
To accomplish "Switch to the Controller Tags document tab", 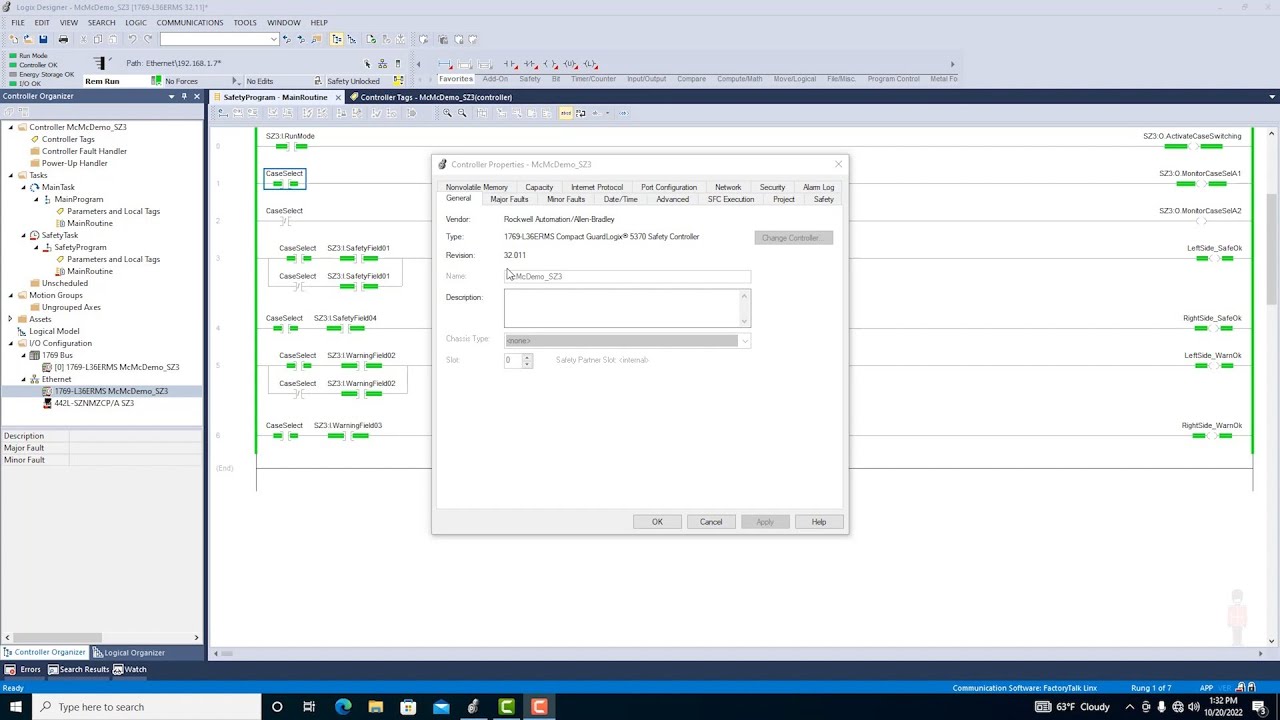I will point(435,97).
